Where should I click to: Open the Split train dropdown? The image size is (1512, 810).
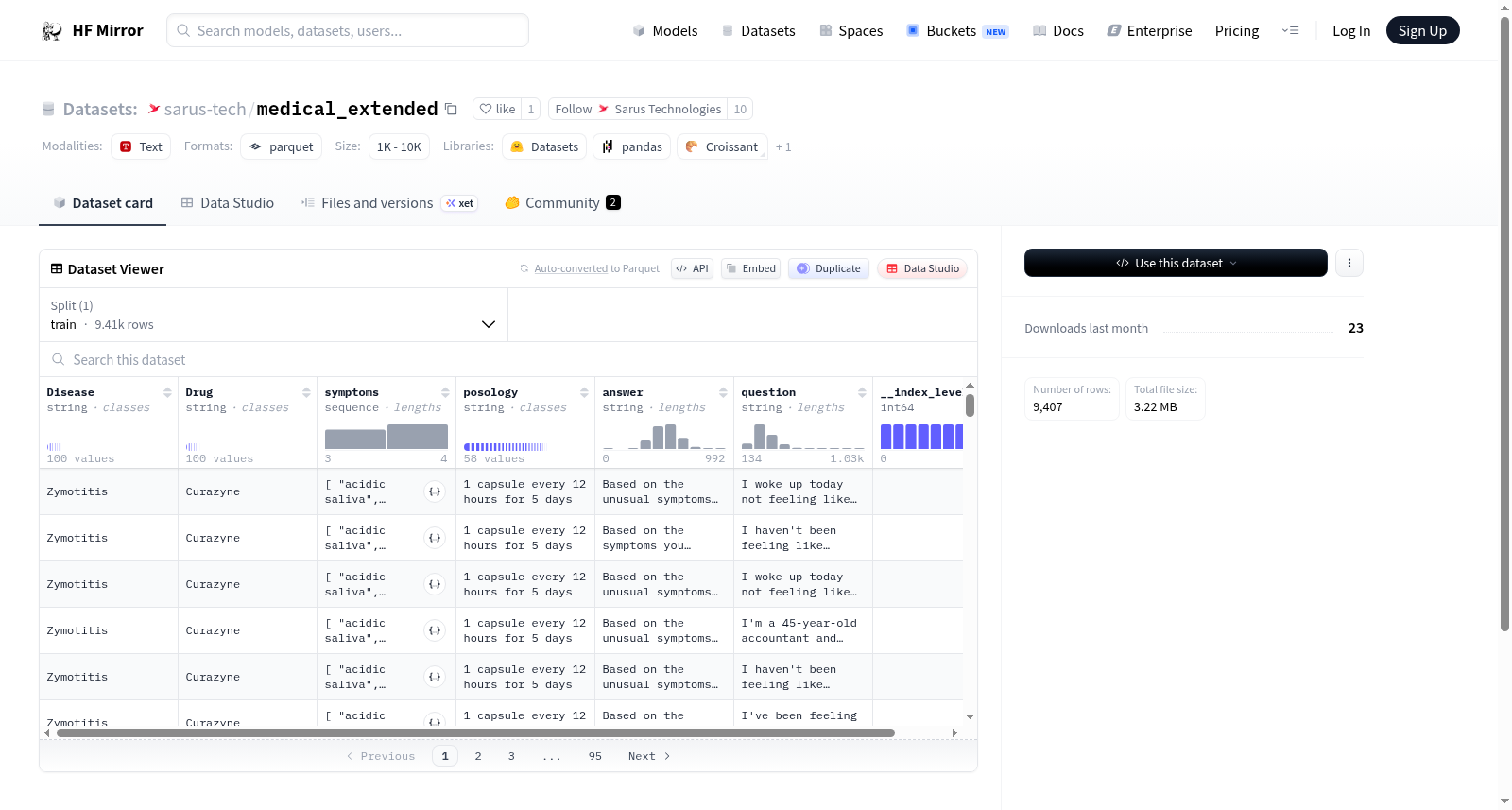(x=274, y=315)
